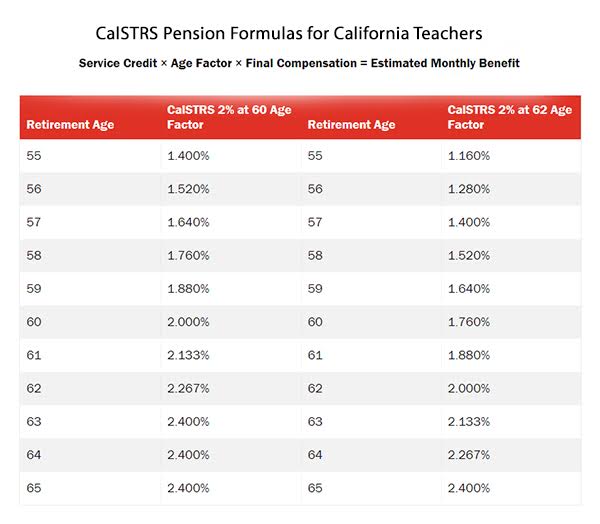Select the first Retirement Age column header
The height and width of the screenshot is (524, 600).
(70, 125)
